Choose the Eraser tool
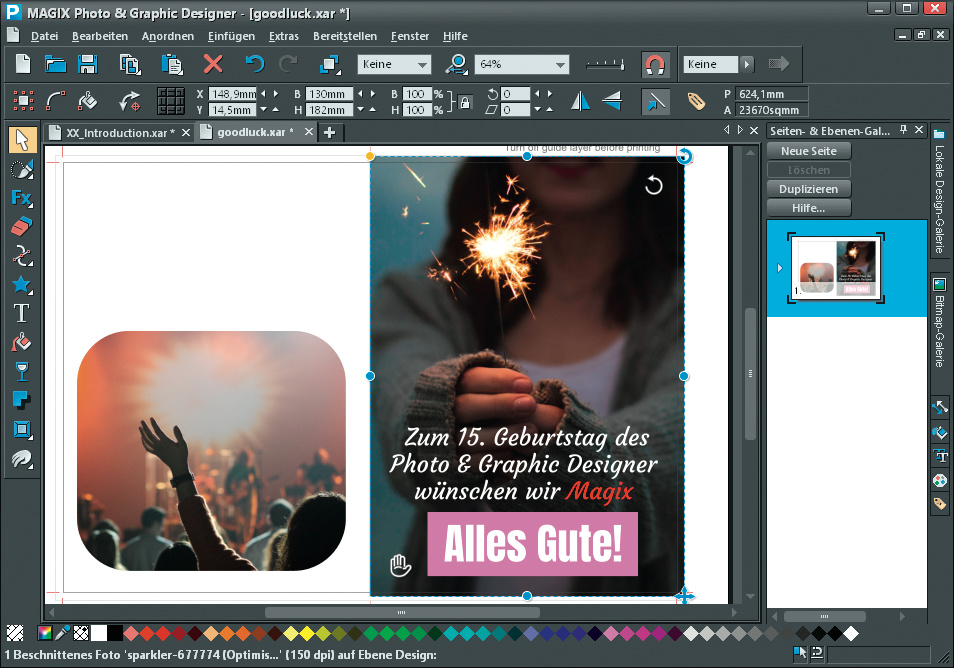Screen dimensions: 954x668 point(21,227)
